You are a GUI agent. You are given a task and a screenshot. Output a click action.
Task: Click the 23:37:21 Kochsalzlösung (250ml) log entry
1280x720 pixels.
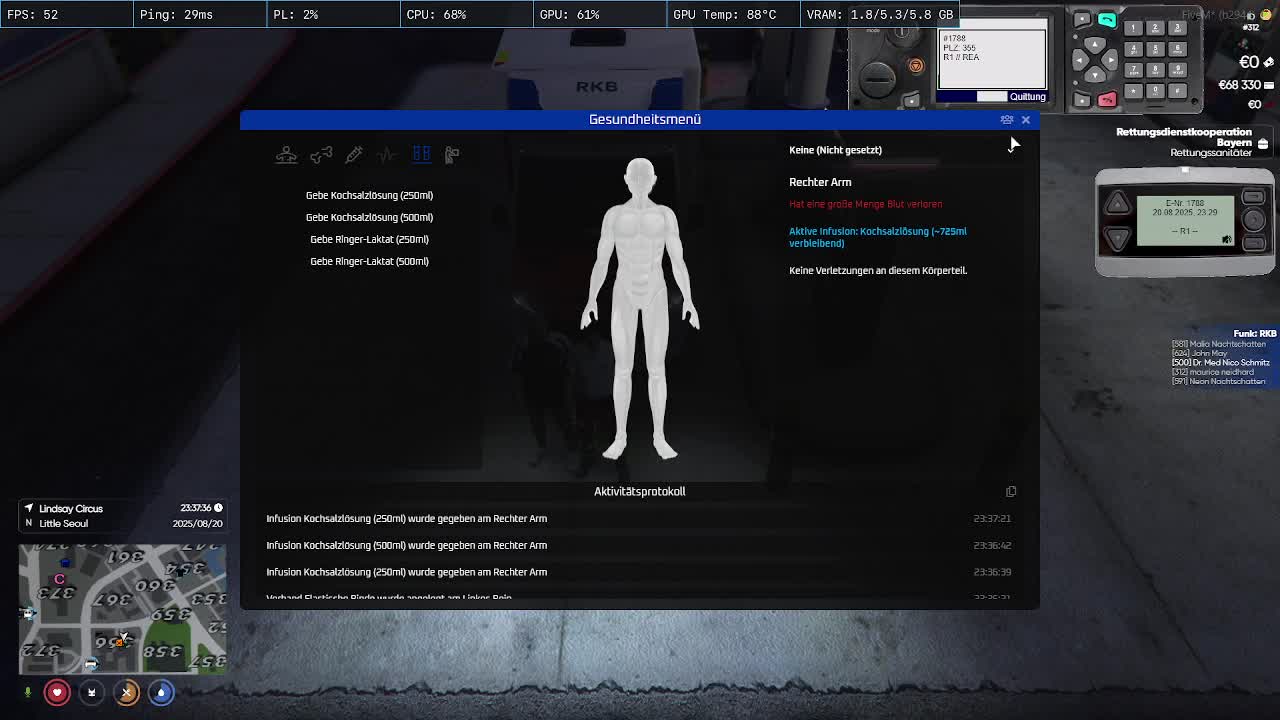(639, 518)
